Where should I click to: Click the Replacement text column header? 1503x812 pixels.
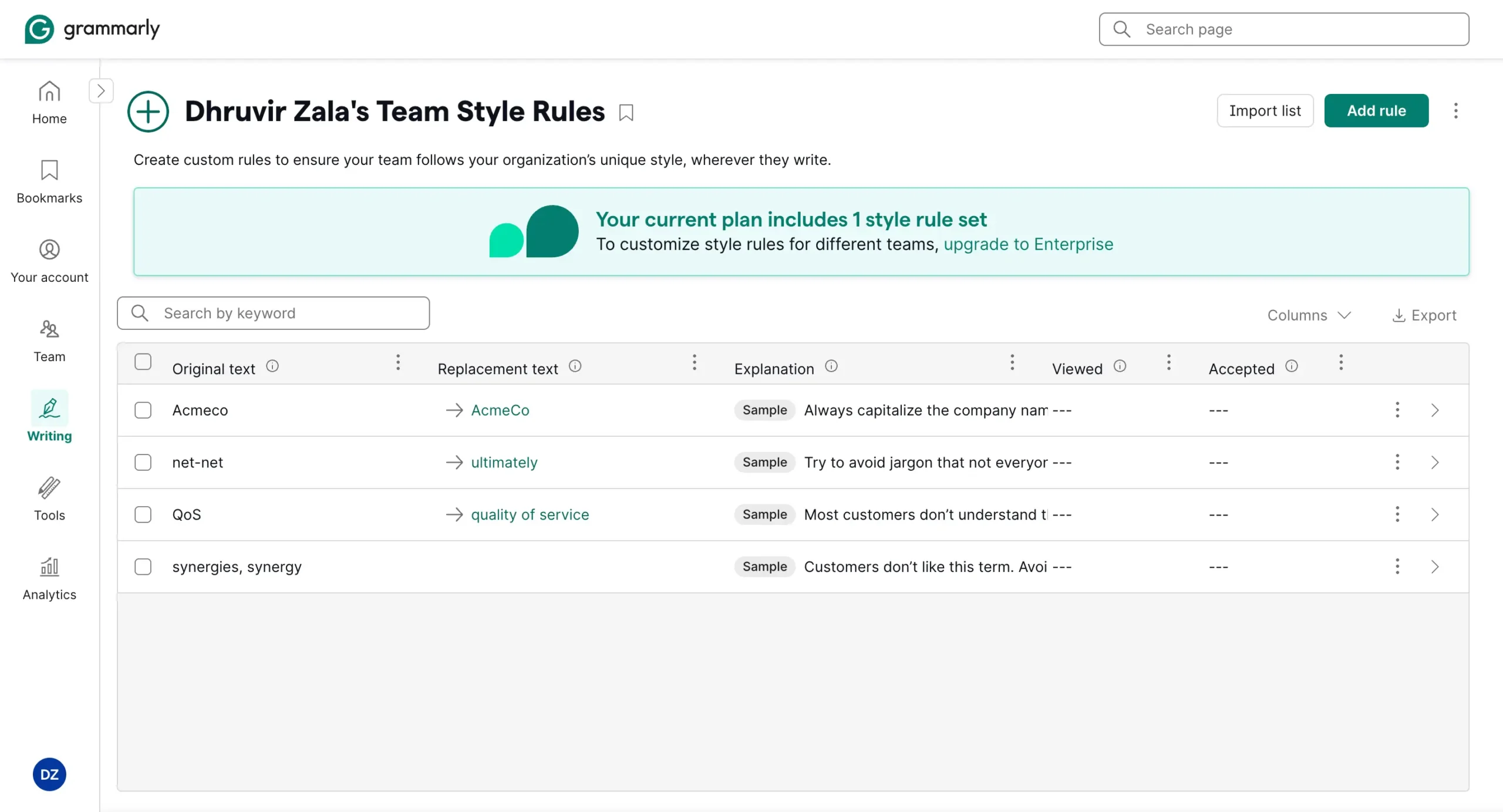tap(498, 369)
